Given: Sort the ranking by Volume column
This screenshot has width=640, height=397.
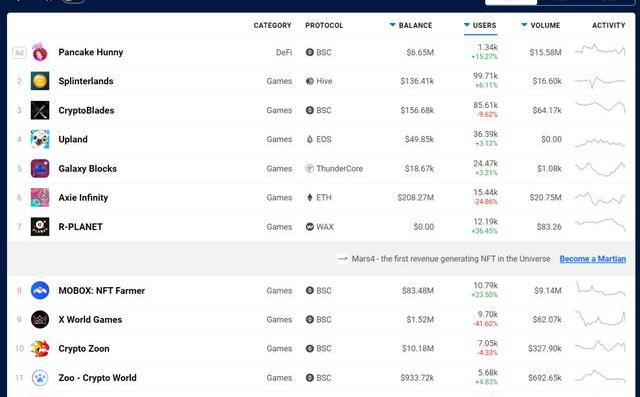Looking at the screenshot, I should [541, 25].
